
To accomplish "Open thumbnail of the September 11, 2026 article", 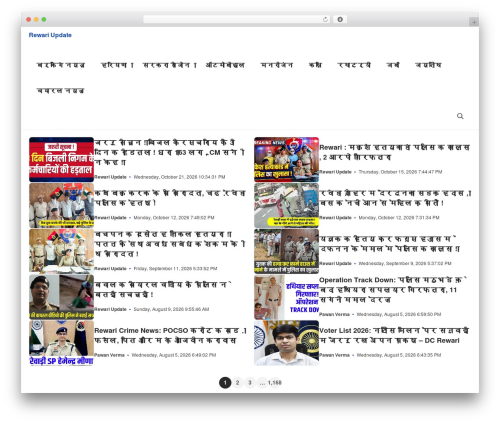I will click(x=61, y=251).
